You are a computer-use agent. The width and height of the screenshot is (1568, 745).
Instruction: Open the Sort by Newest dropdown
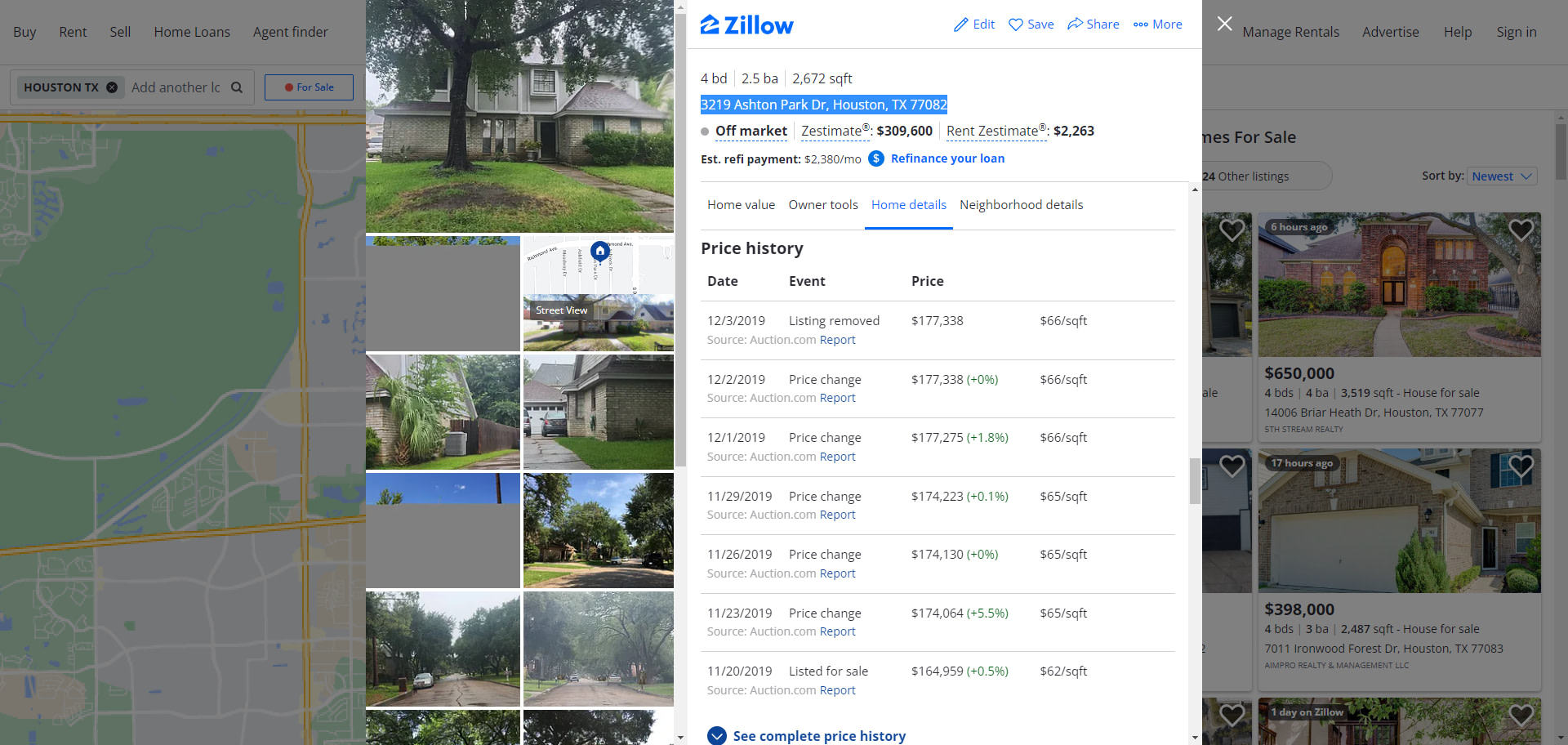(1503, 176)
